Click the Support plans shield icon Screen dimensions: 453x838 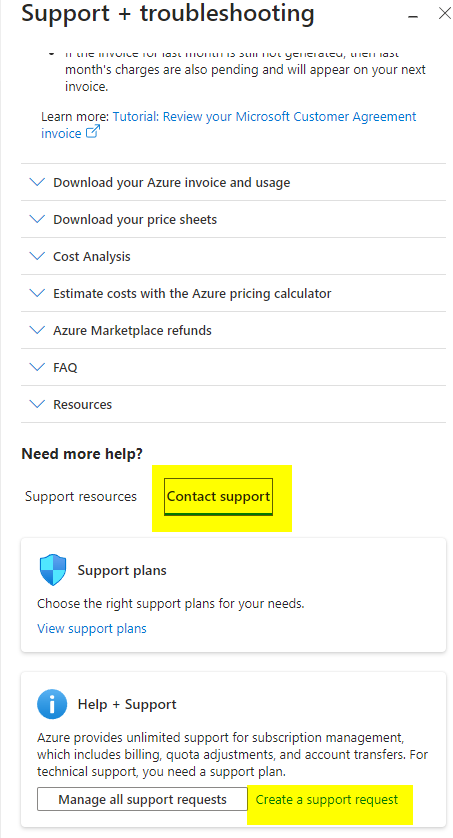pos(53,570)
